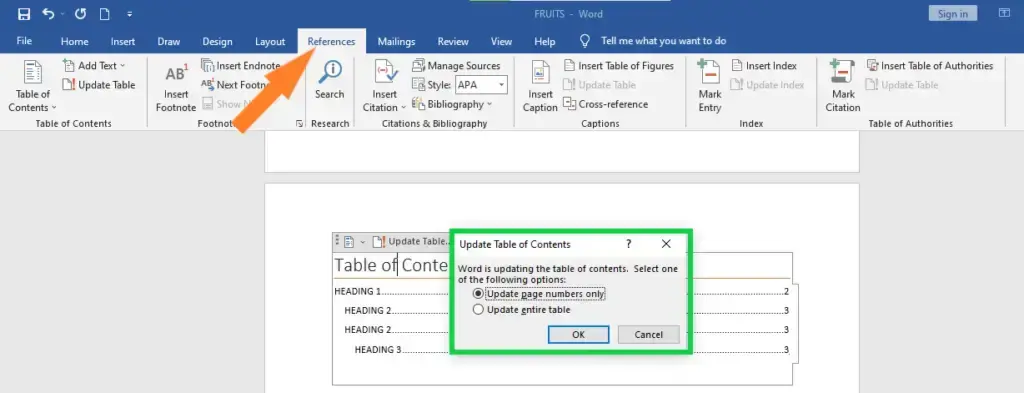Open the Table of Contents gallery
Image resolution: width=1024 pixels, height=393 pixels.
(x=33, y=86)
